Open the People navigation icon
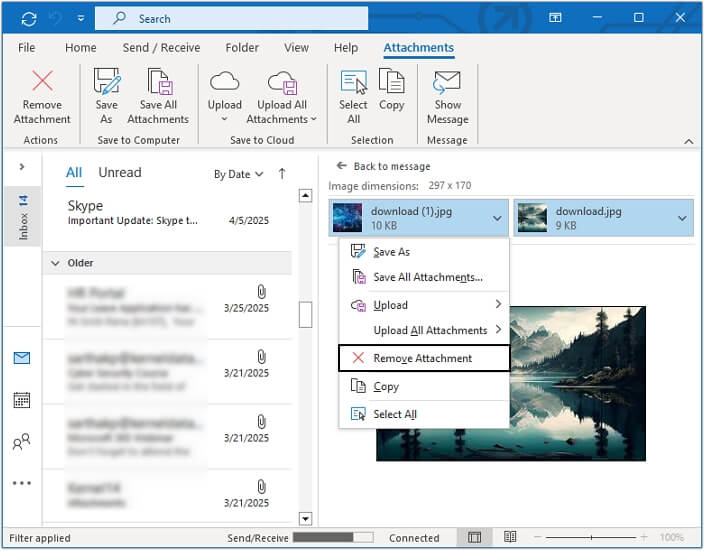This screenshot has width=705, height=551. [22, 442]
